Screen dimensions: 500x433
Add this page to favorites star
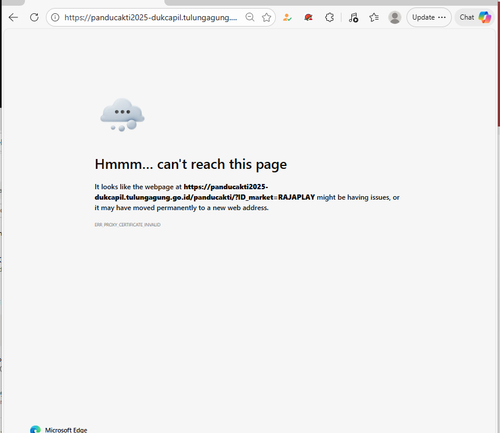pyautogui.click(x=266, y=17)
